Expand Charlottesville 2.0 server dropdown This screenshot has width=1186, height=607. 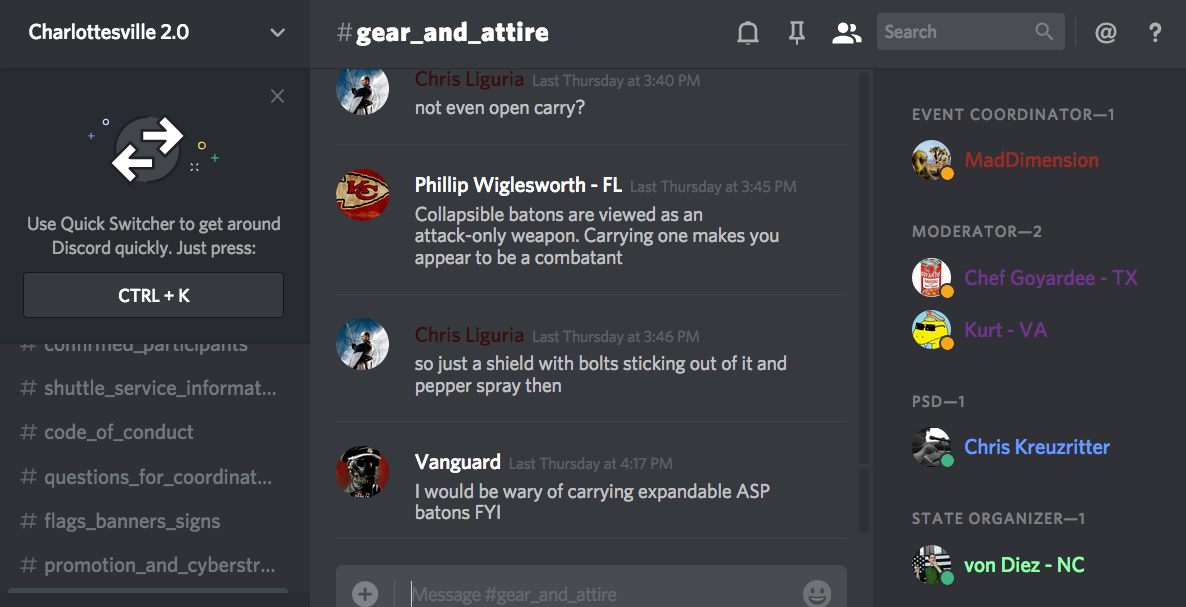tap(278, 33)
